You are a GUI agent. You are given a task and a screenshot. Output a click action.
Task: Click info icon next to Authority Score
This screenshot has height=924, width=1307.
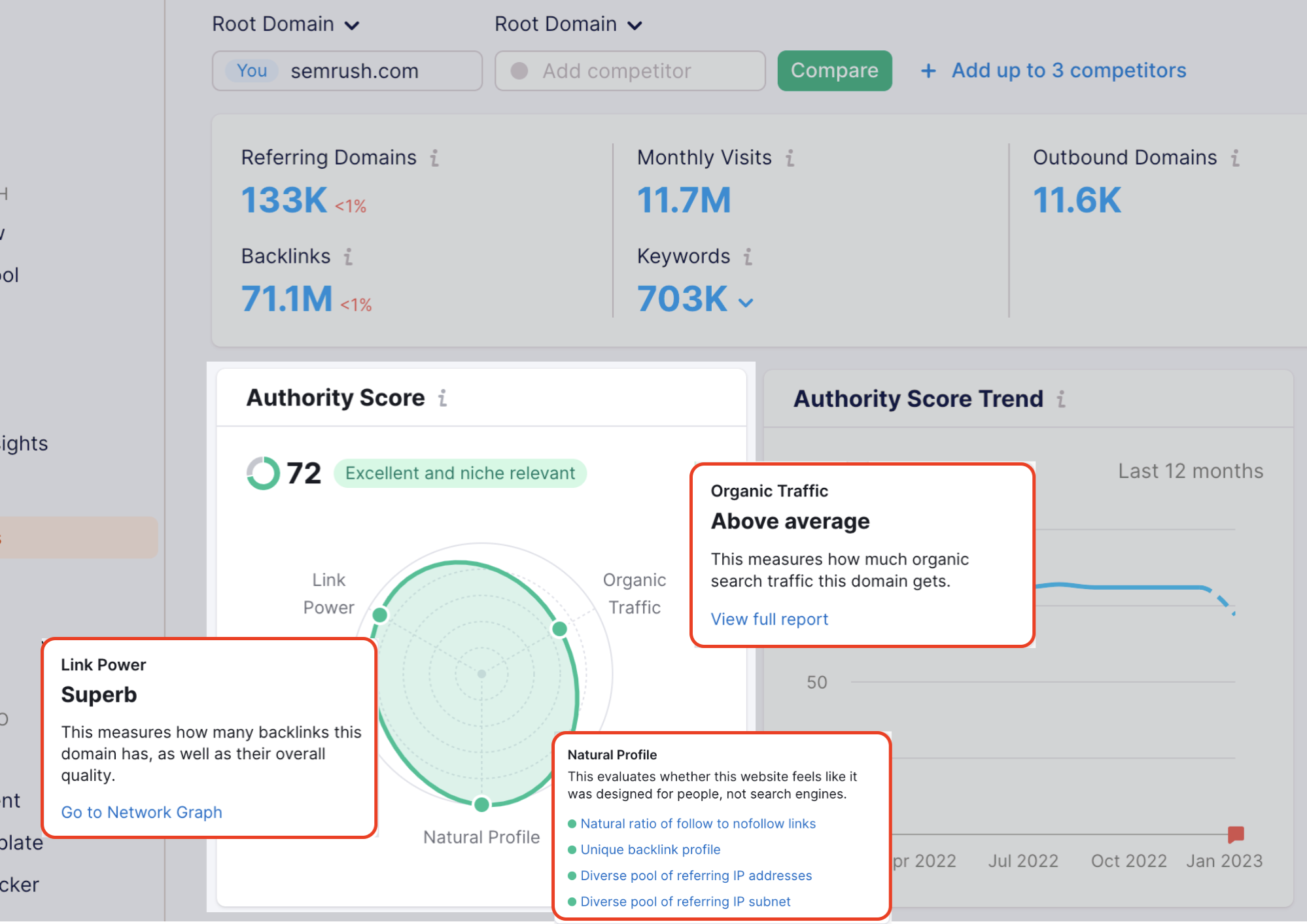point(443,398)
